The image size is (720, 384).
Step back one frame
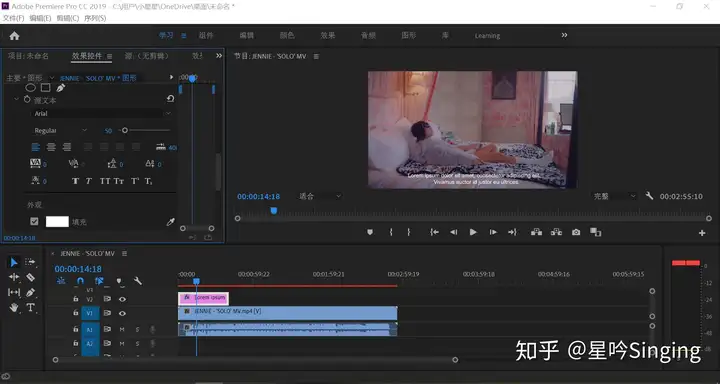(454, 232)
